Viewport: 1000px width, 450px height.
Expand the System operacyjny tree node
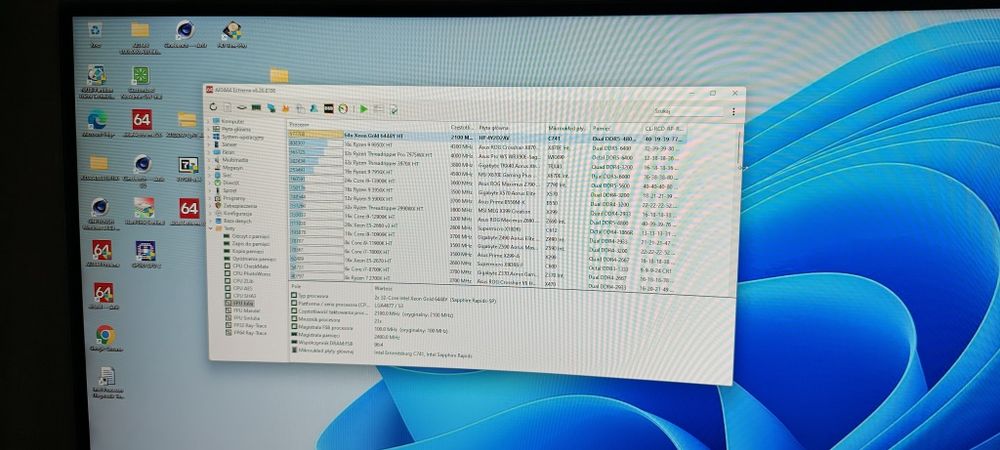(209, 136)
